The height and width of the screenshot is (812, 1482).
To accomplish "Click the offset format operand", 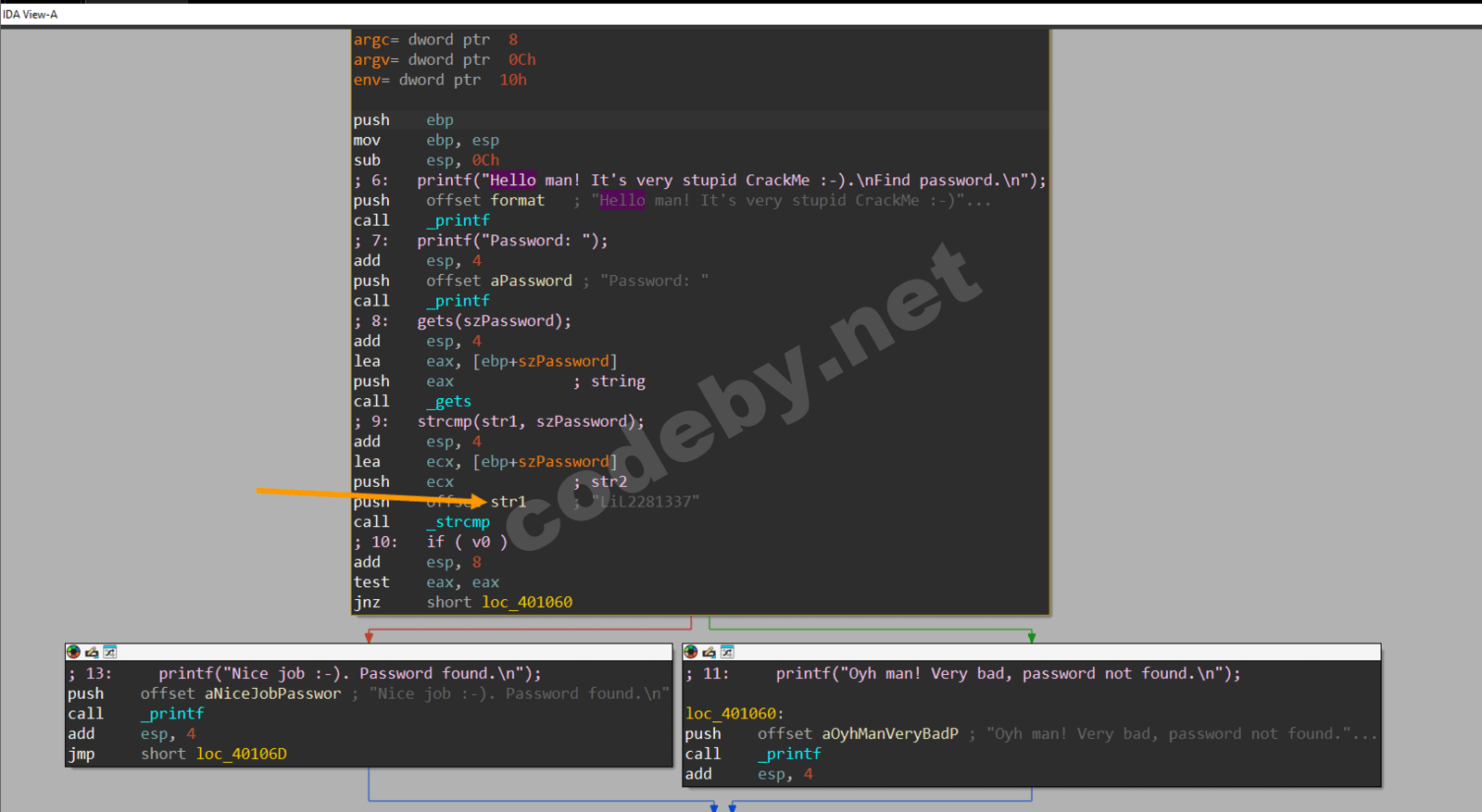I will tap(485, 201).
